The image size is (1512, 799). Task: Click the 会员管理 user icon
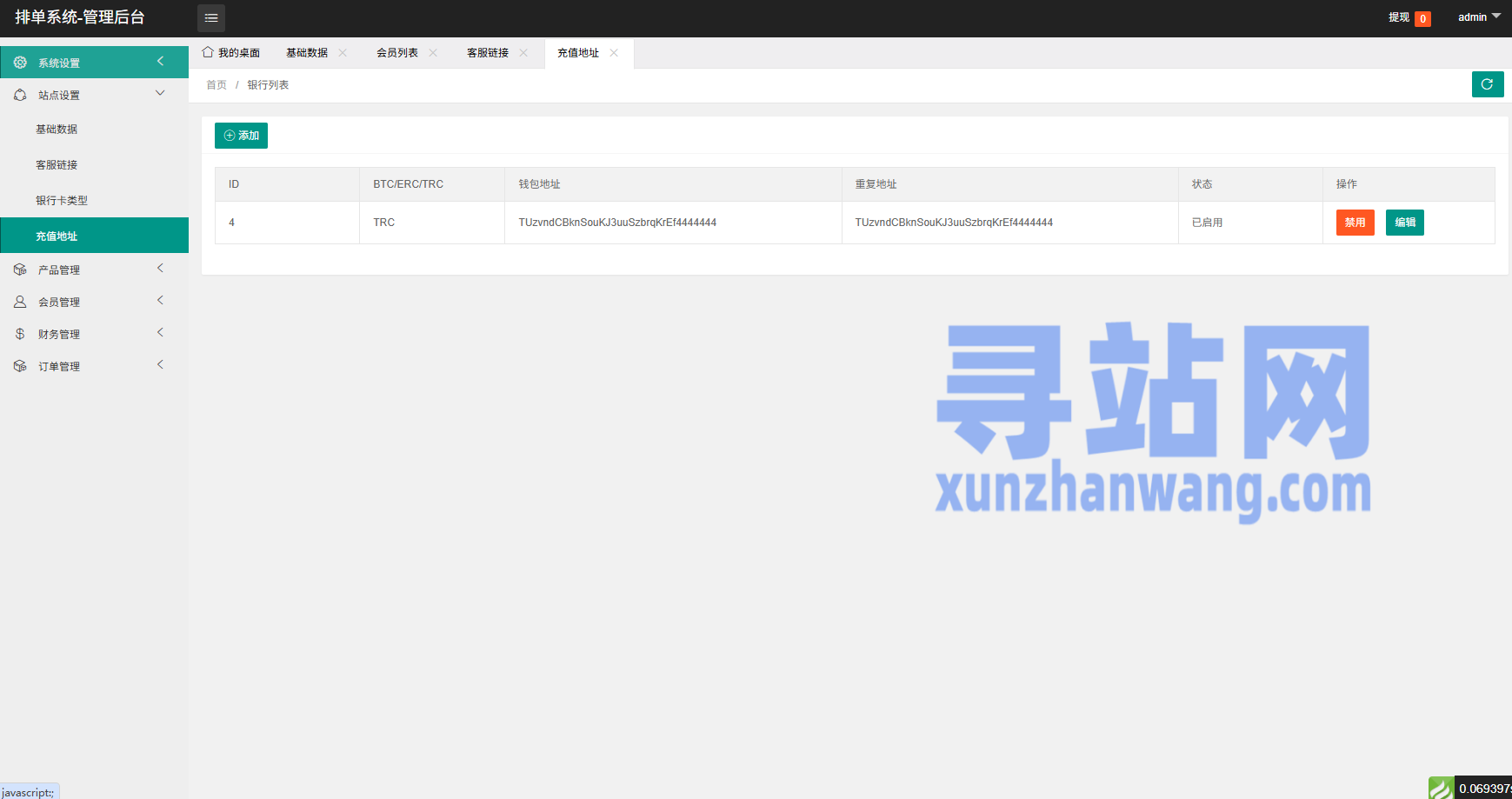[20, 302]
